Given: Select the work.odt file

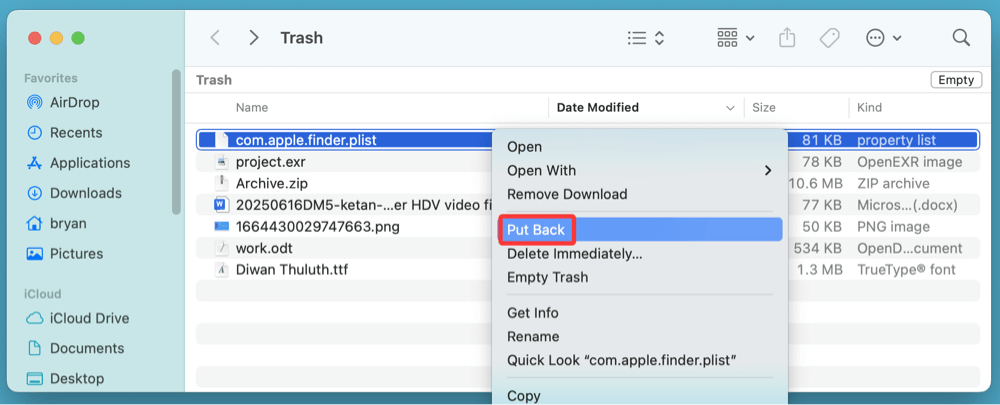Looking at the screenshot, I should pos(264,248).
